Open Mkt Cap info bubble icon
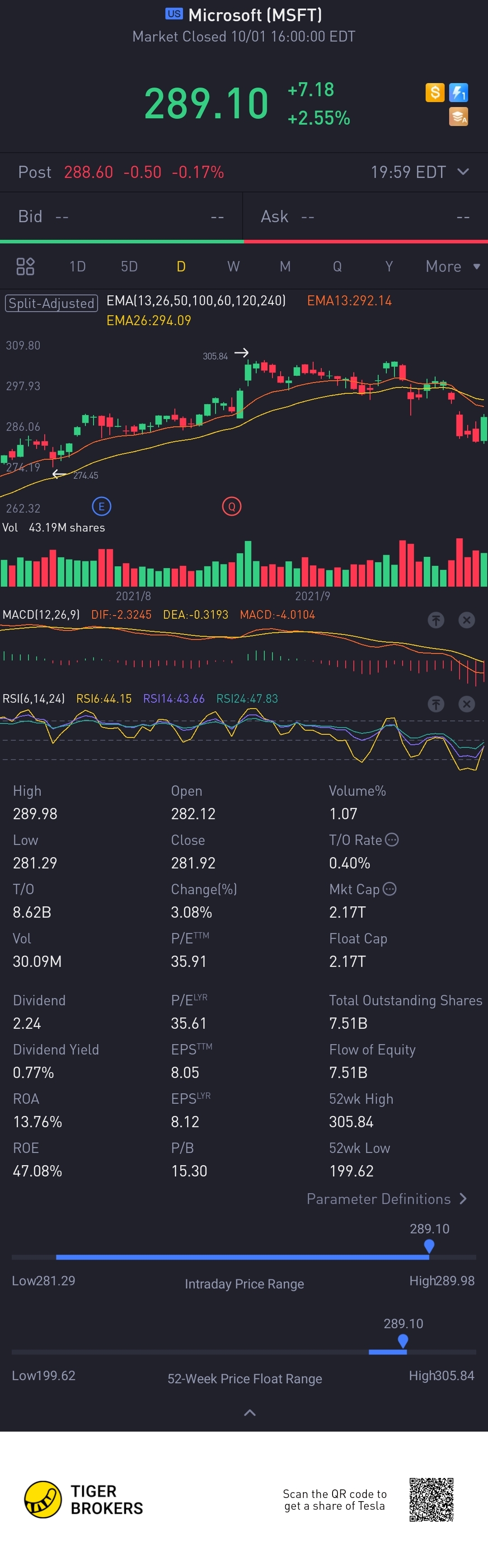This screenshot has width=488, height=1568. (390, 889)
